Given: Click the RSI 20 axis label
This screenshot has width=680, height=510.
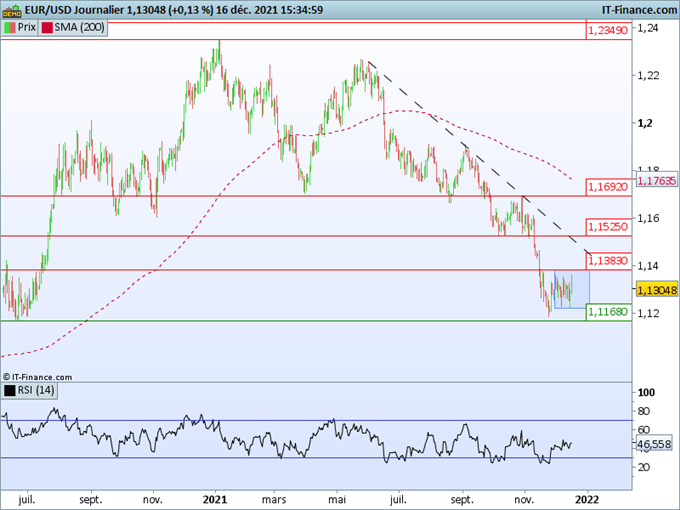Looking at the screenshot, I should point(644,467).
